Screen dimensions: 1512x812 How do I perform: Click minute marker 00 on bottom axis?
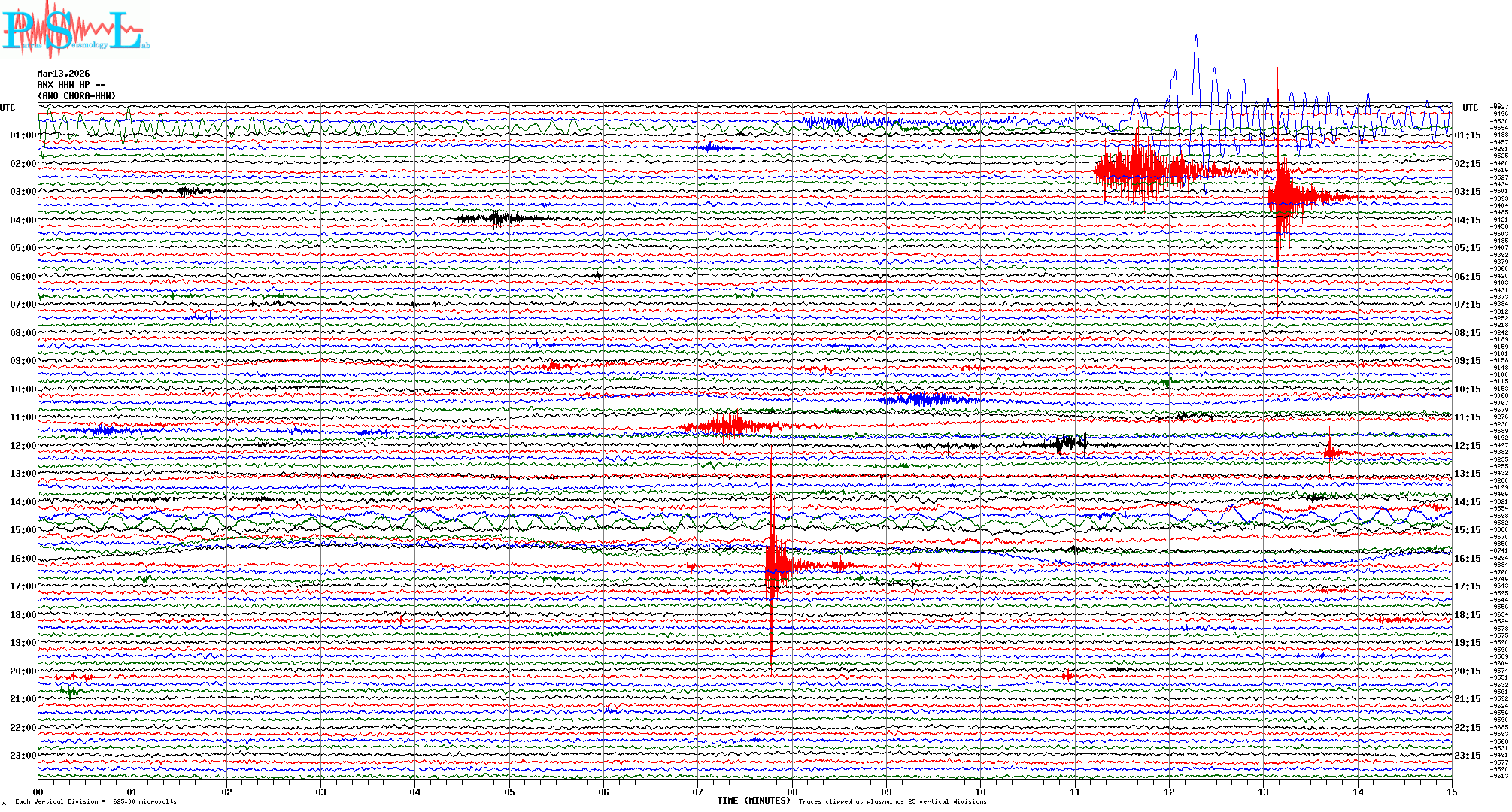pyautogui.click(x=38, y=792)
